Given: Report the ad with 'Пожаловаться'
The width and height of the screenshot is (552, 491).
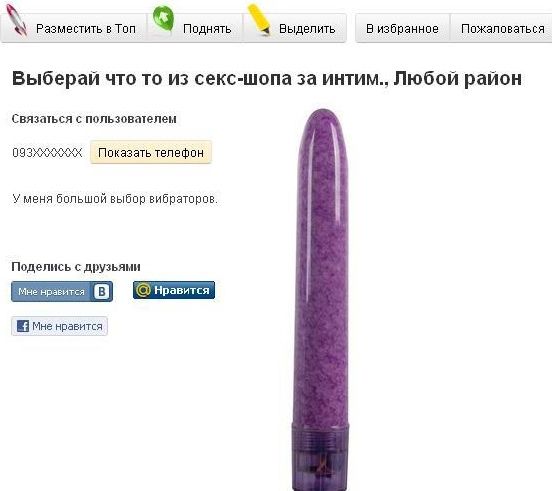Looking at the screenshot, I should coord(502,29).
